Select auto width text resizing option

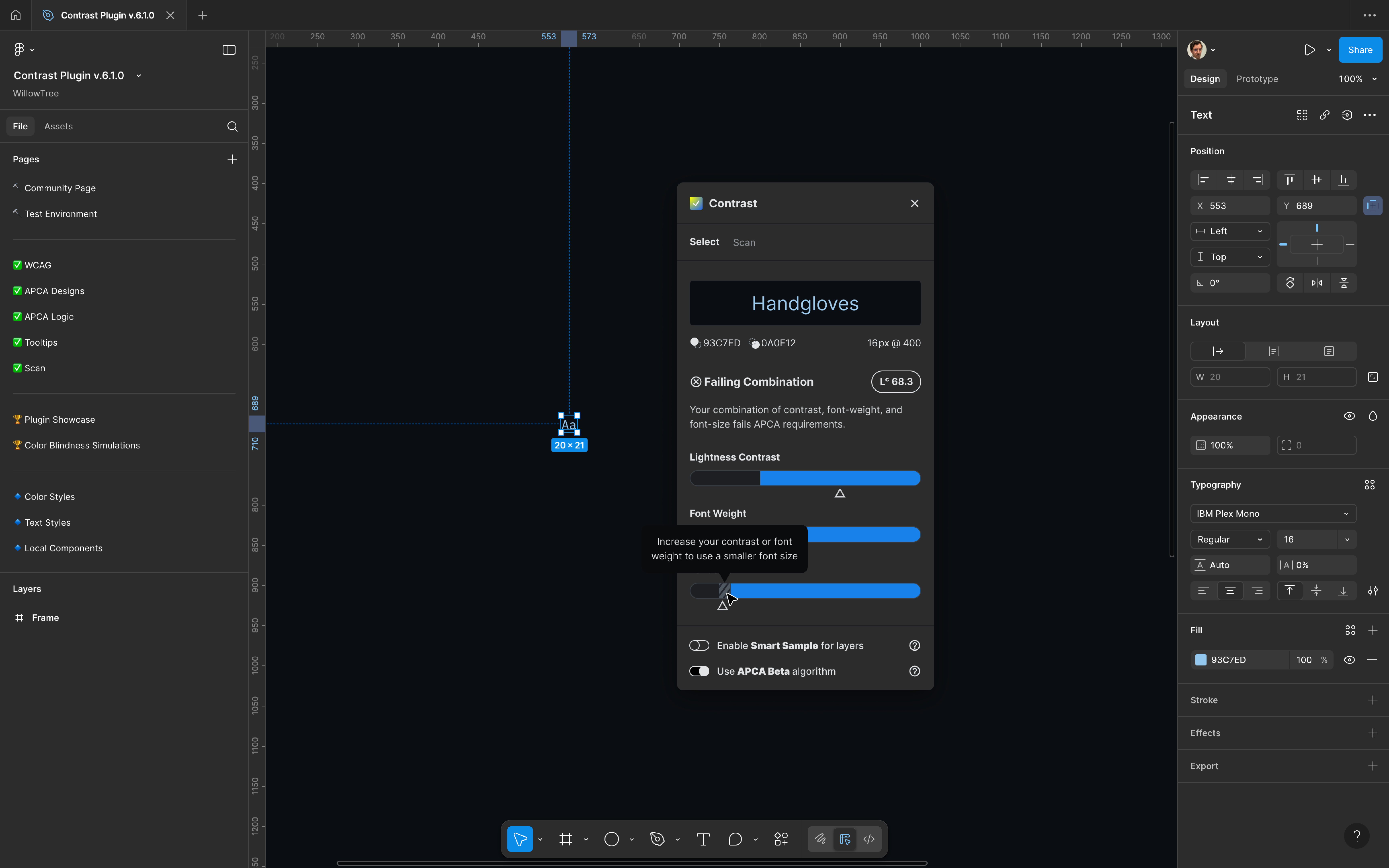(x=1218, y=351)
